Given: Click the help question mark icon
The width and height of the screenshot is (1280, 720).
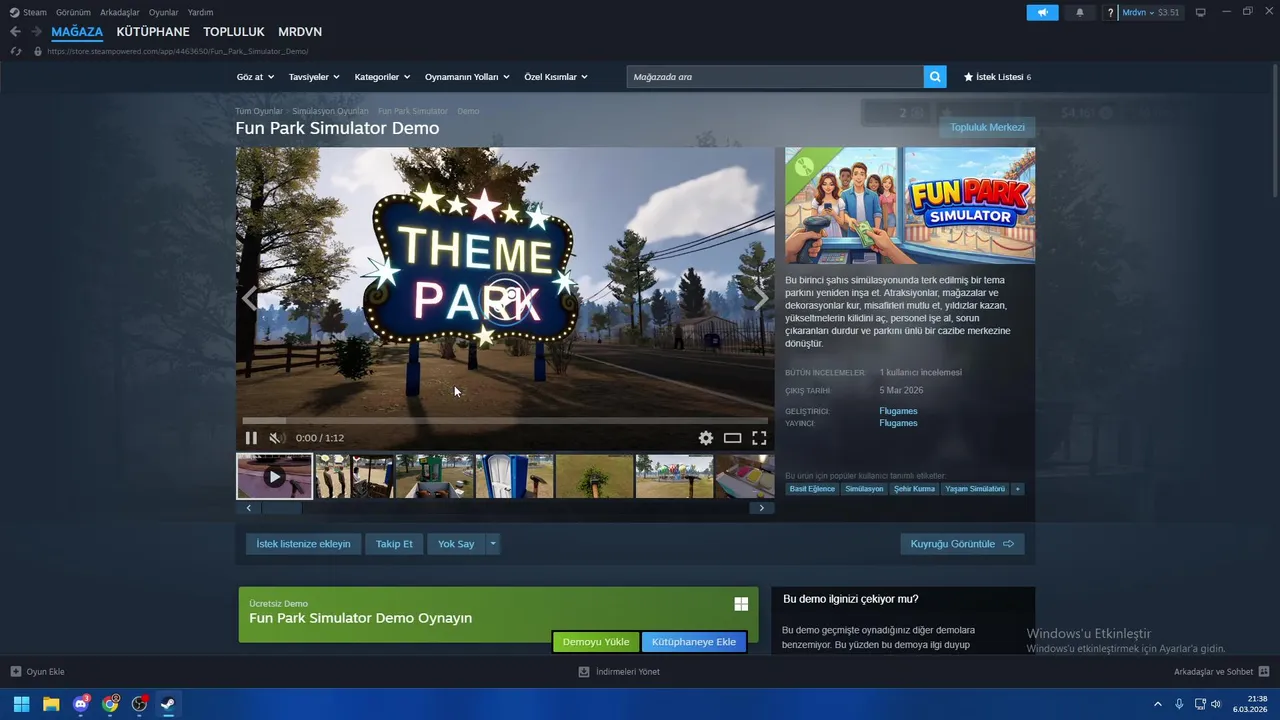Looking at the screenshot, I should click(1110, 13).
